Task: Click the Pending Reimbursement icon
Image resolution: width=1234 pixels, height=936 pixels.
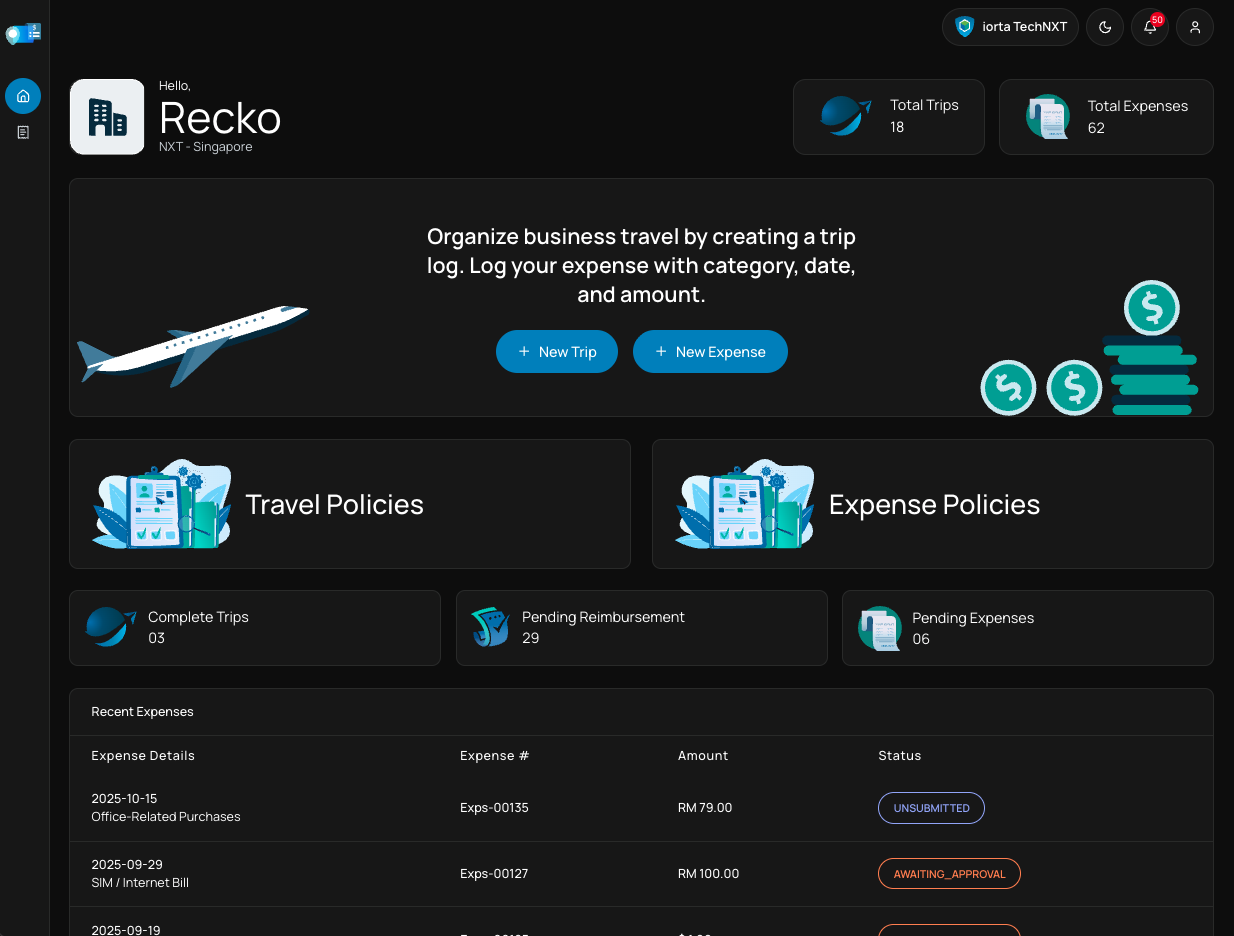Action: click(490, 627)
